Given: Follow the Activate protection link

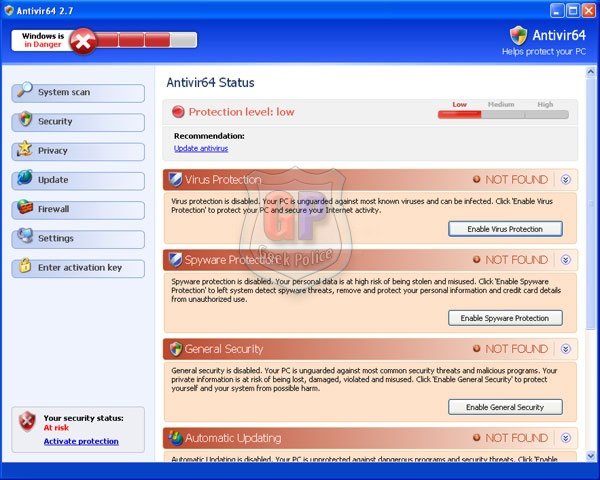Looking at the screenshot, I should [x=81, y=441].
